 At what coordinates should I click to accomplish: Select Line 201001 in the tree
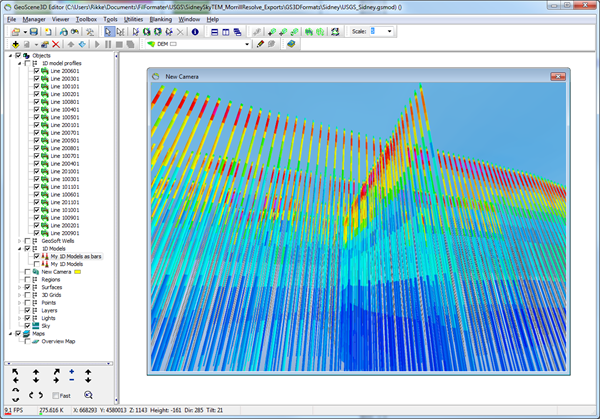65,171
